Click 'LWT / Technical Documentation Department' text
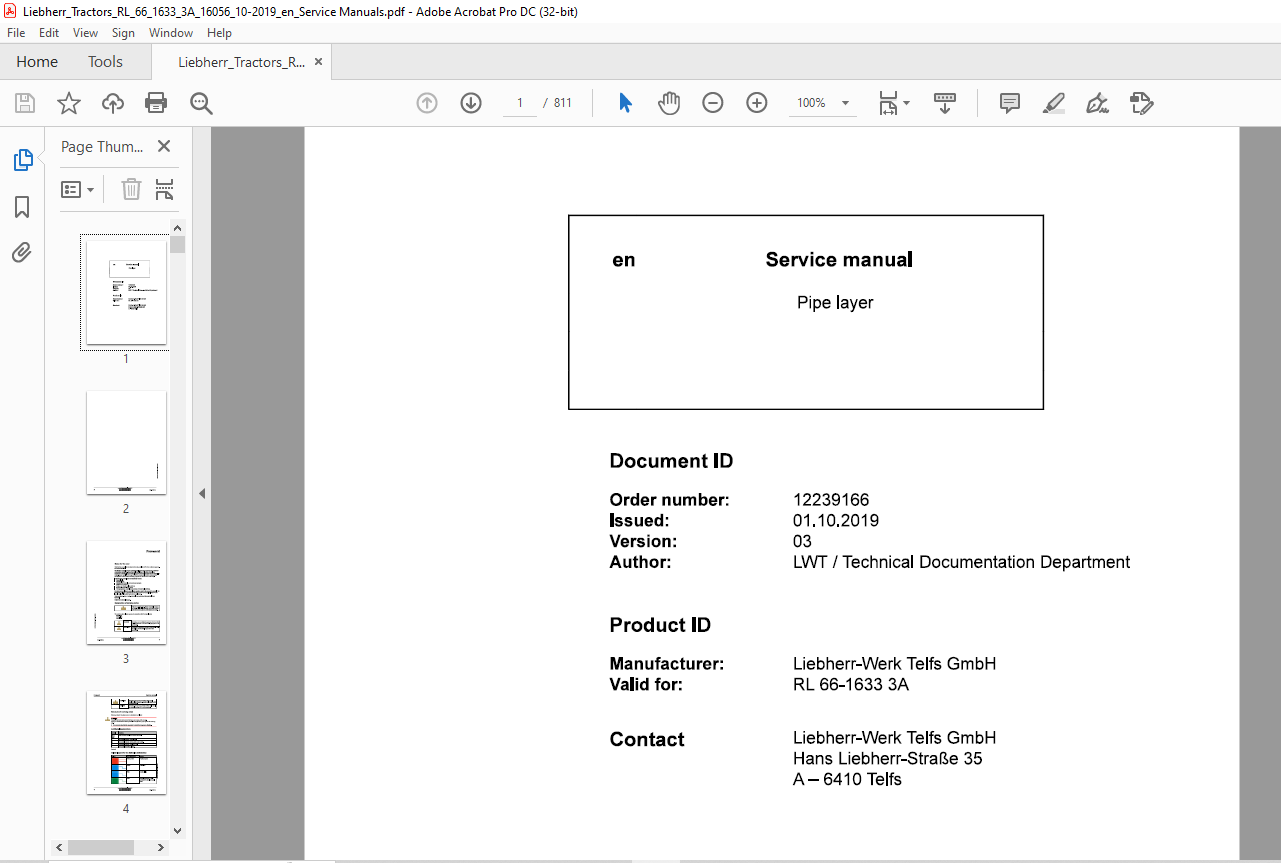Viewport: 1281px width, 863px height. coord(962,562)
